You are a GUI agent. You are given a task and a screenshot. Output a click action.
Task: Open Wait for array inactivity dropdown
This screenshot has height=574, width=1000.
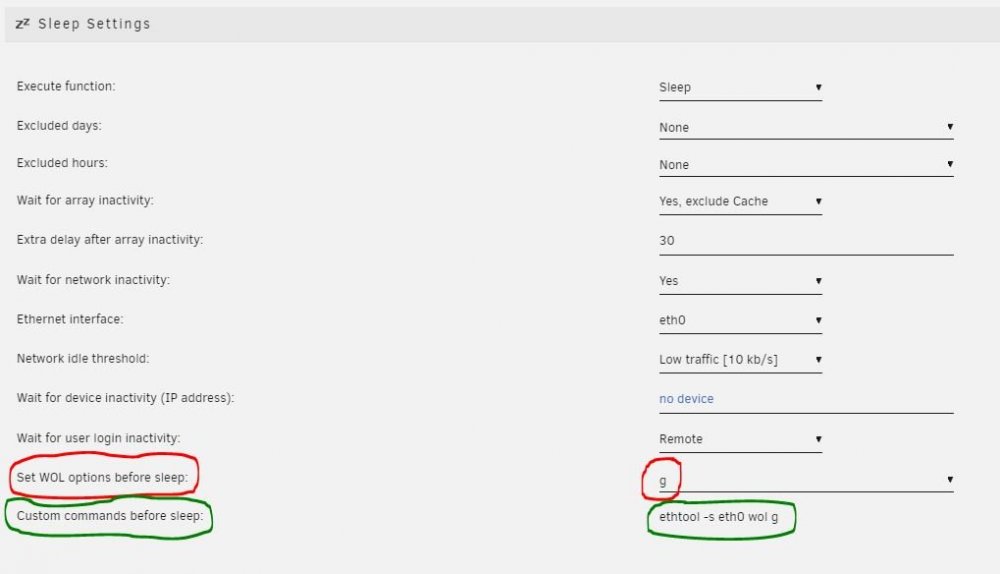coord(740,202)
